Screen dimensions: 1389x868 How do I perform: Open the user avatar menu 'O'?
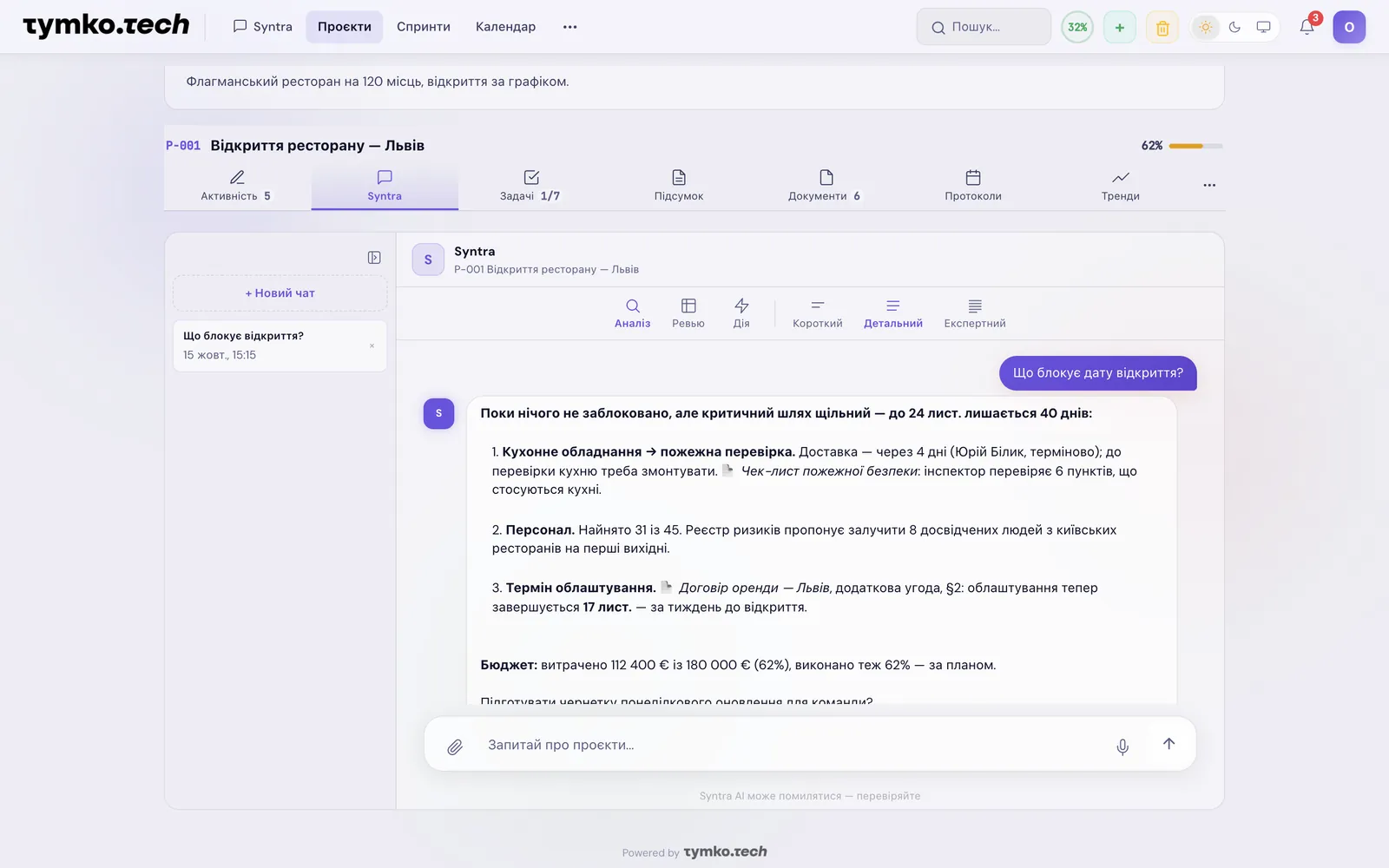coord(1349,27)
